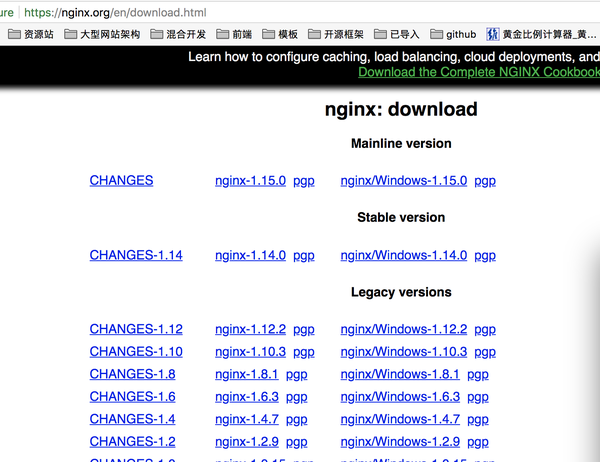600x462 pixels.
Task: Open pgp signature for nginx/Windows-1.2.9
Action: (478, 442)
